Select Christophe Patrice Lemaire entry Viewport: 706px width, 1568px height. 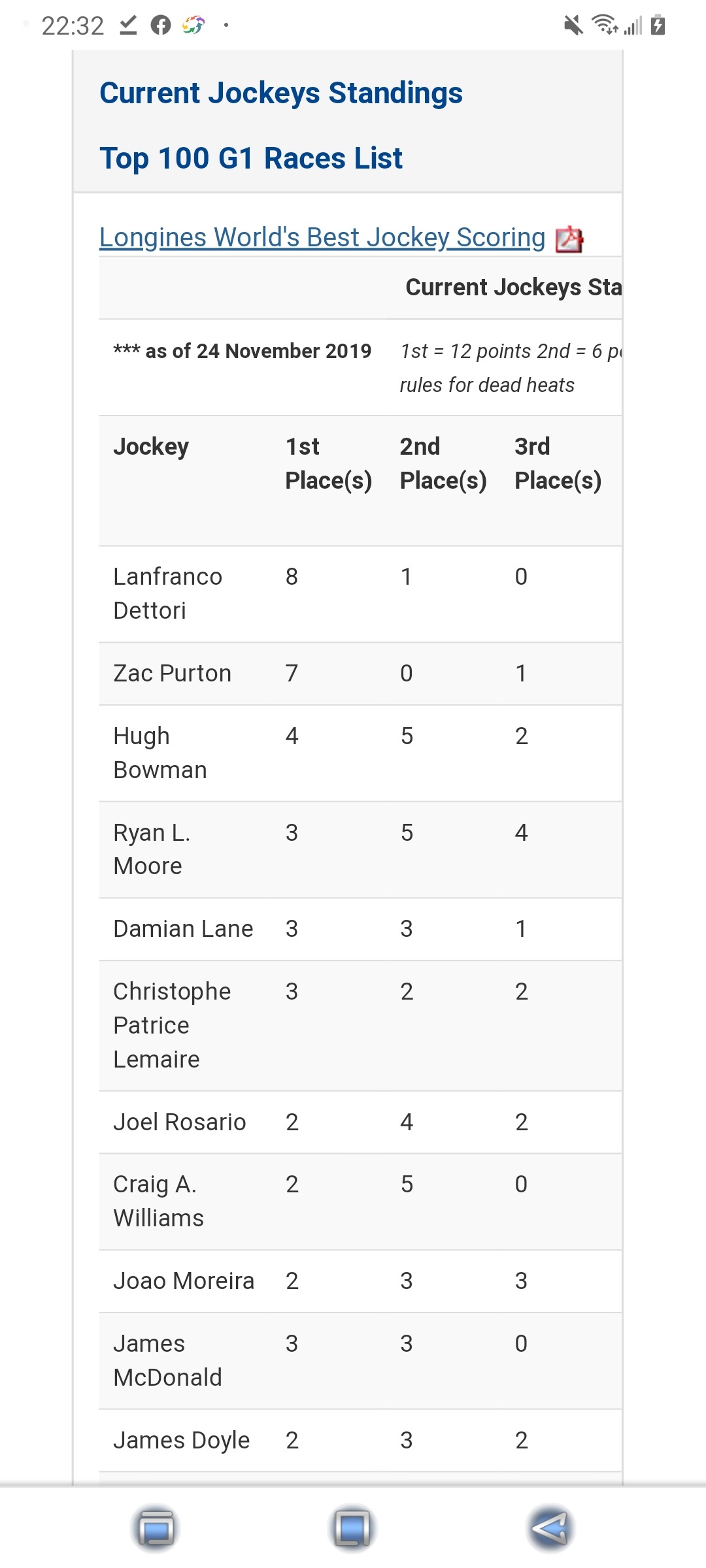[173, 1025]
